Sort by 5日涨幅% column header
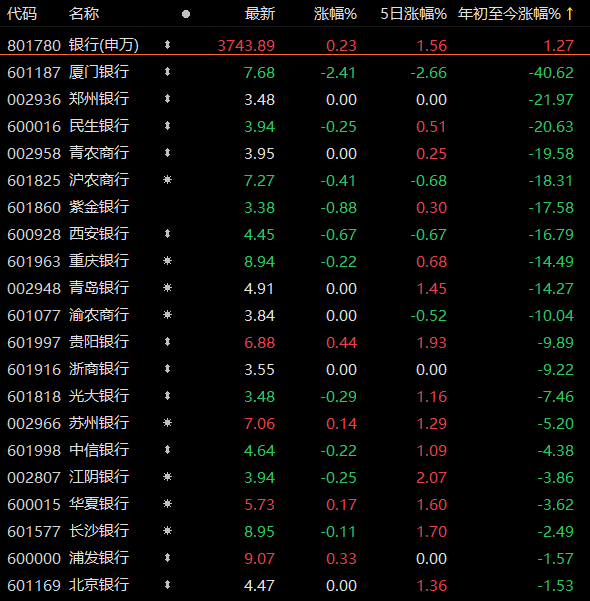This screenshot has width=590, height=601. point(414,14)
